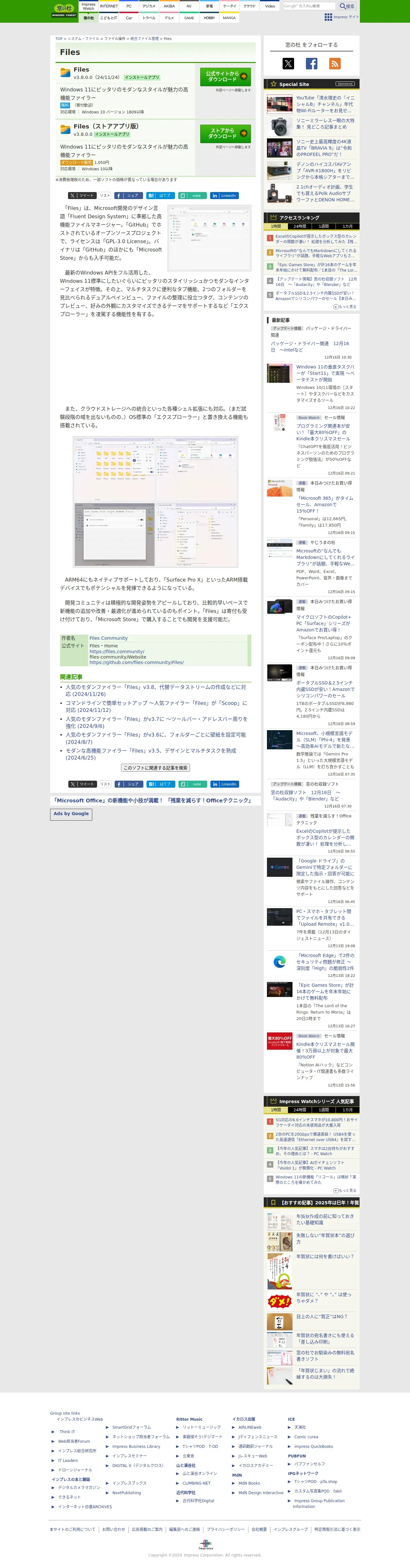The width and height of the screenshot is (410, 1568).
Task: Share via top ツイート button
Action: [82, 195]
